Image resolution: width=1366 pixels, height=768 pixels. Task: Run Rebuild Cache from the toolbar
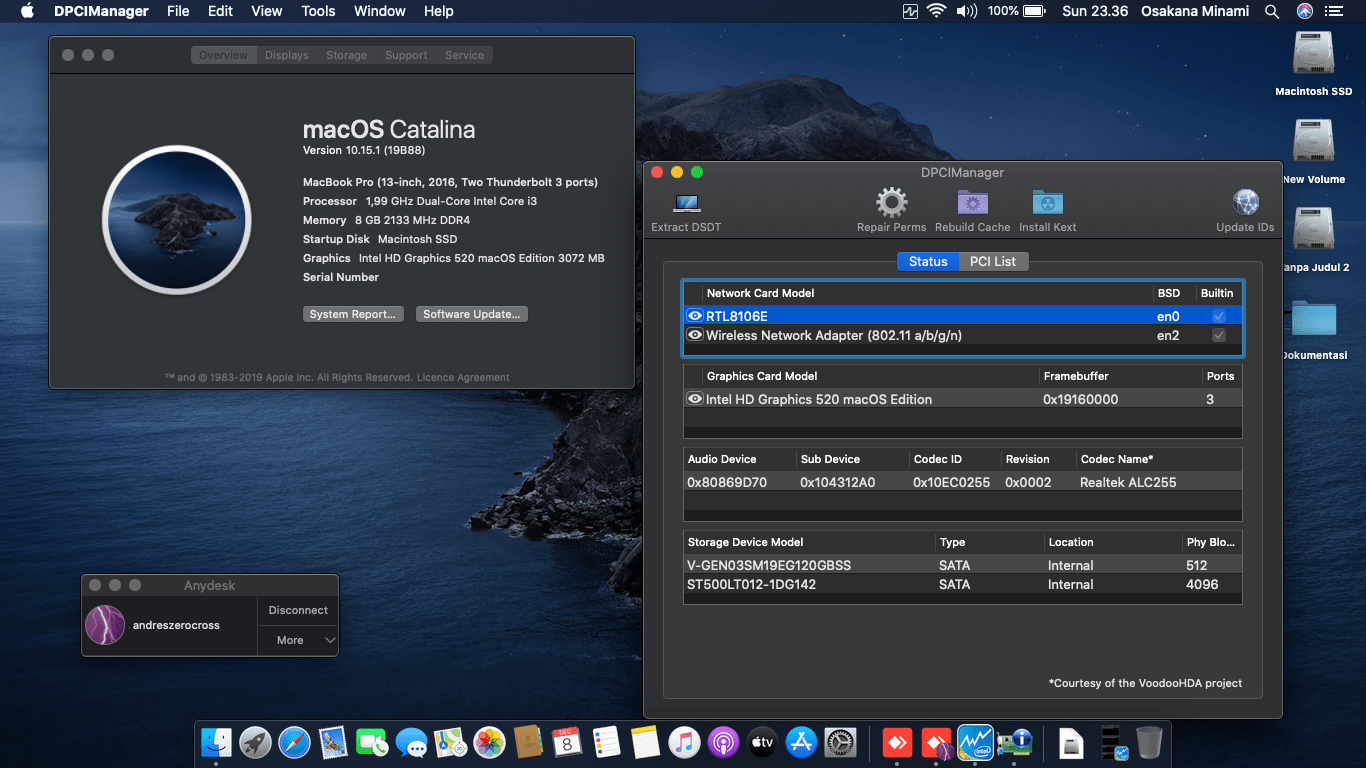tap(971, 203)
